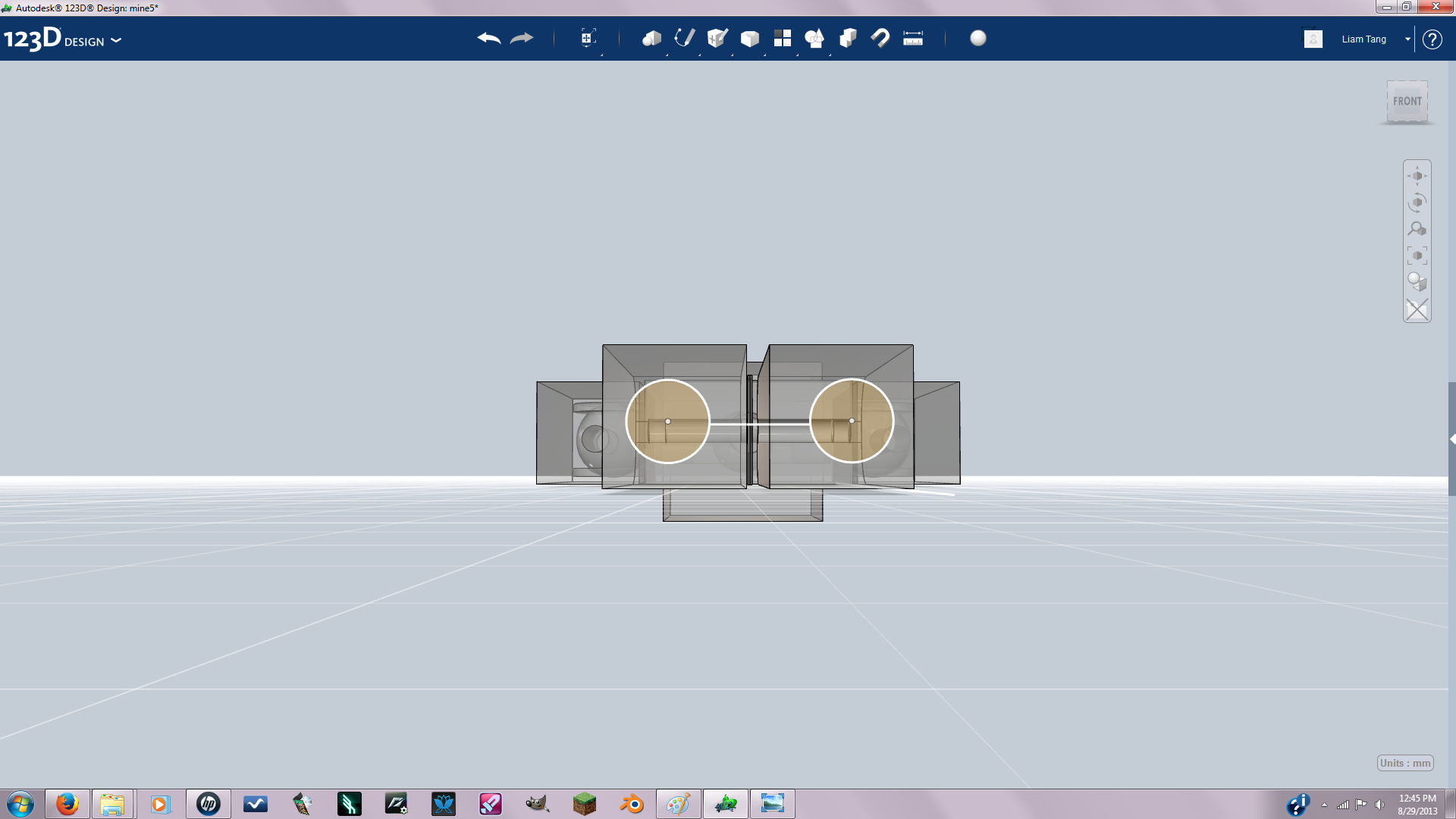Click the Fit view to screen icon
Image resolution: width=1456 pixels, height=819 pixels.
(1417, 256)
